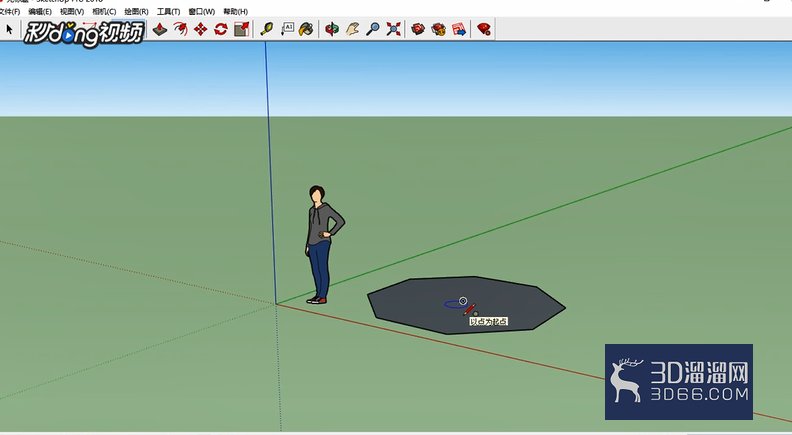792x435 pixels.
Task: Click the small blue circle in the octagon
Action: click(455, 304)
